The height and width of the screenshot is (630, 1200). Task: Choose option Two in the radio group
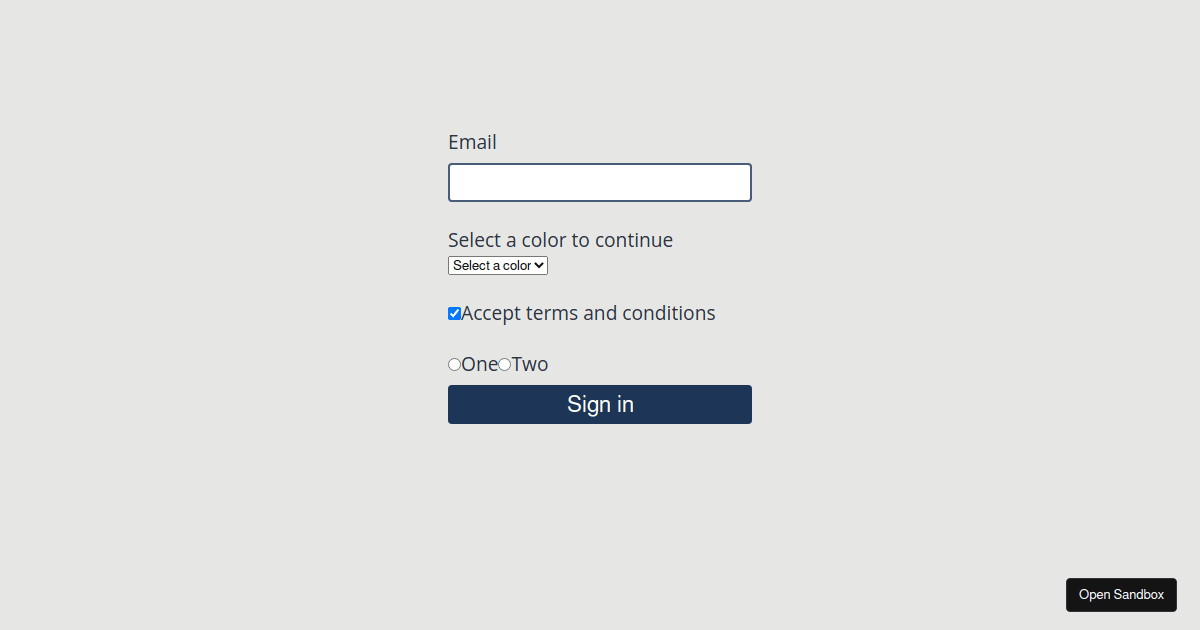click(504, 364)
